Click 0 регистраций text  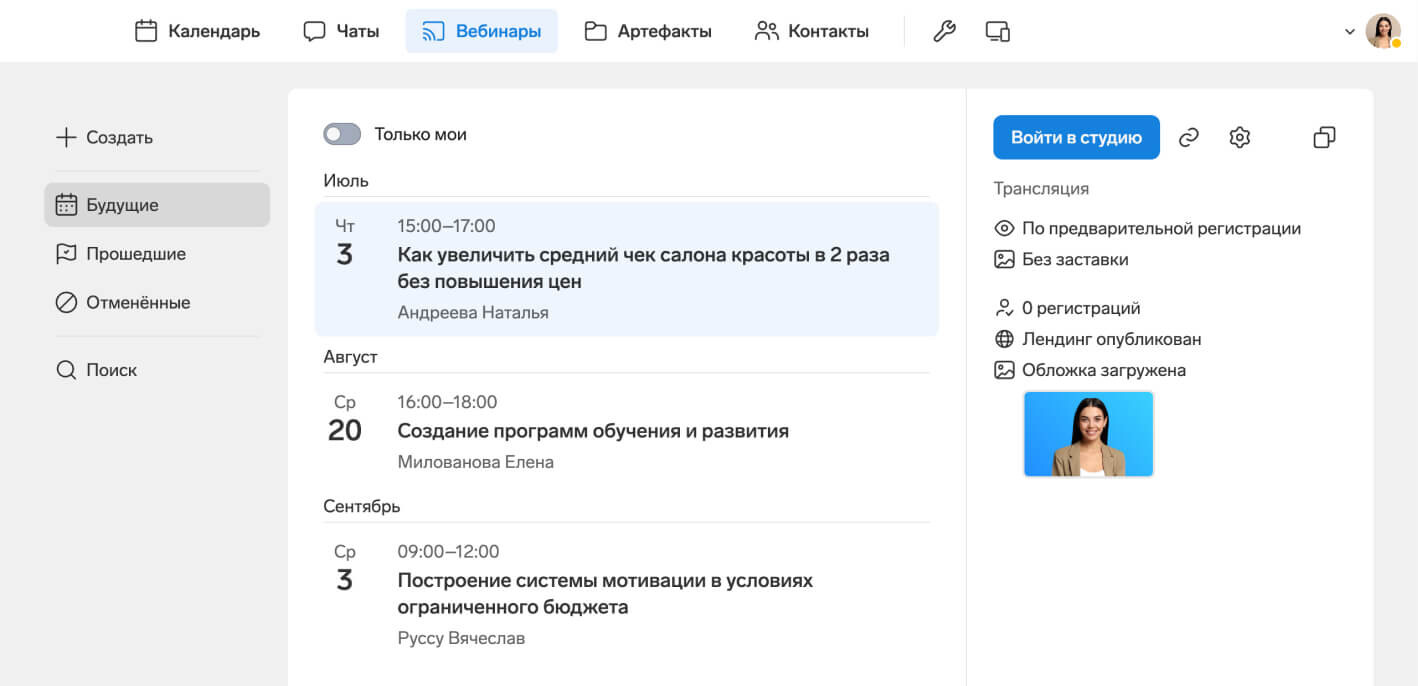click(x=1081, y=309)
